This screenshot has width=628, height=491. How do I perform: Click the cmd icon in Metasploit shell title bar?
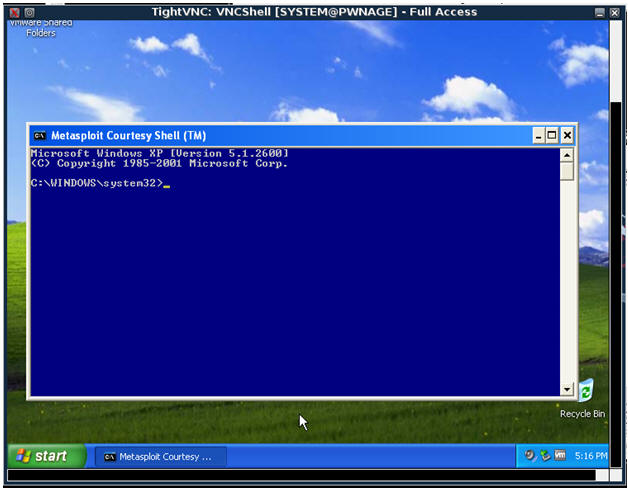pyautogui.click(x=39, y=136)
